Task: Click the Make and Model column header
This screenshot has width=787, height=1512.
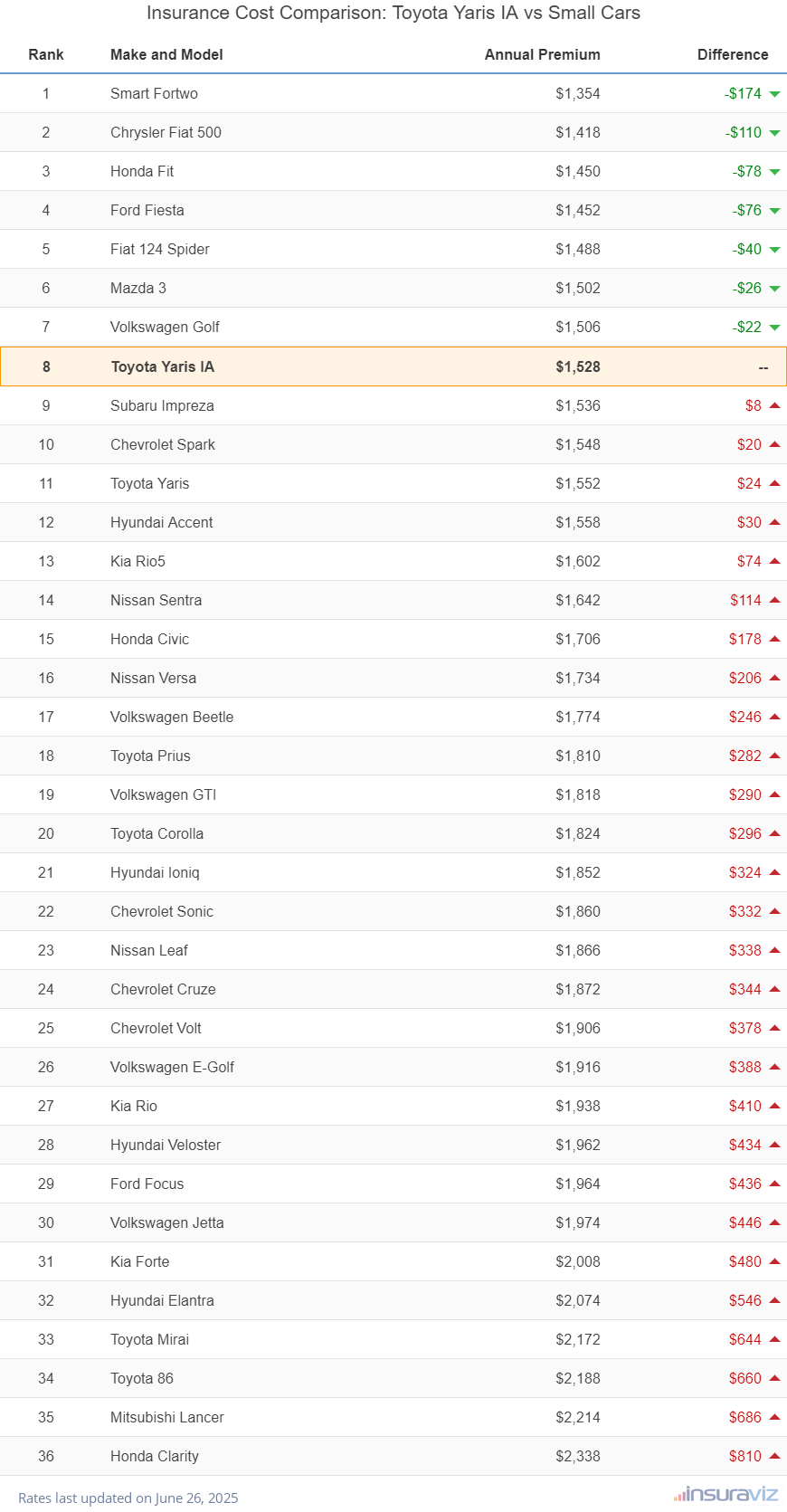Action: click(166, 54)
